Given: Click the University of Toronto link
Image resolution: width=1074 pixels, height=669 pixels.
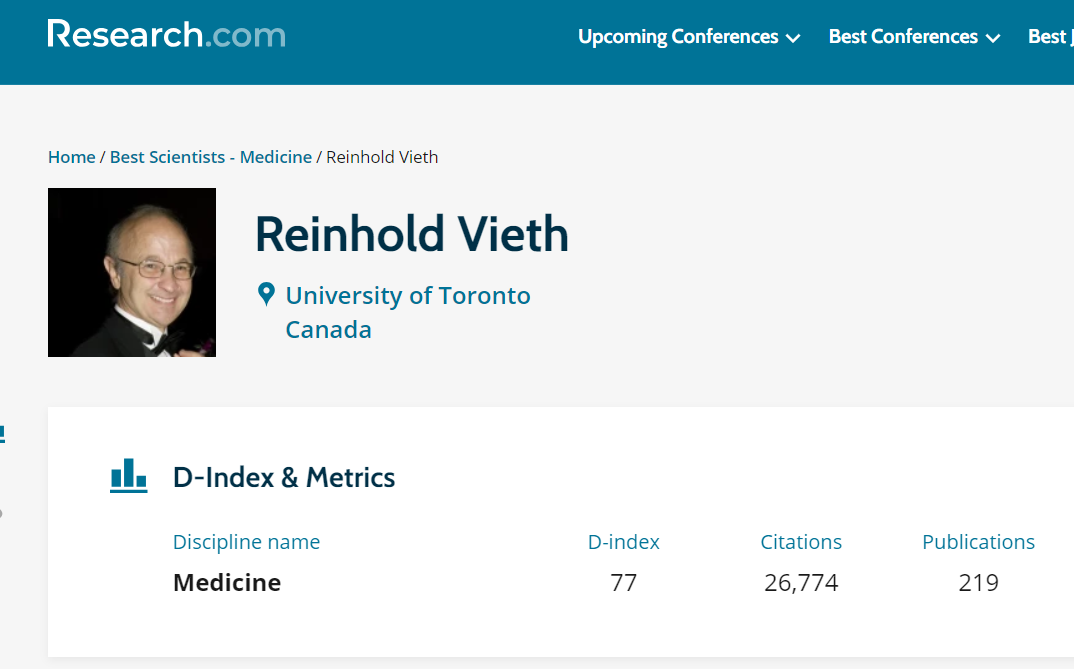Looking at the screenshot, I should coord(408,295).
